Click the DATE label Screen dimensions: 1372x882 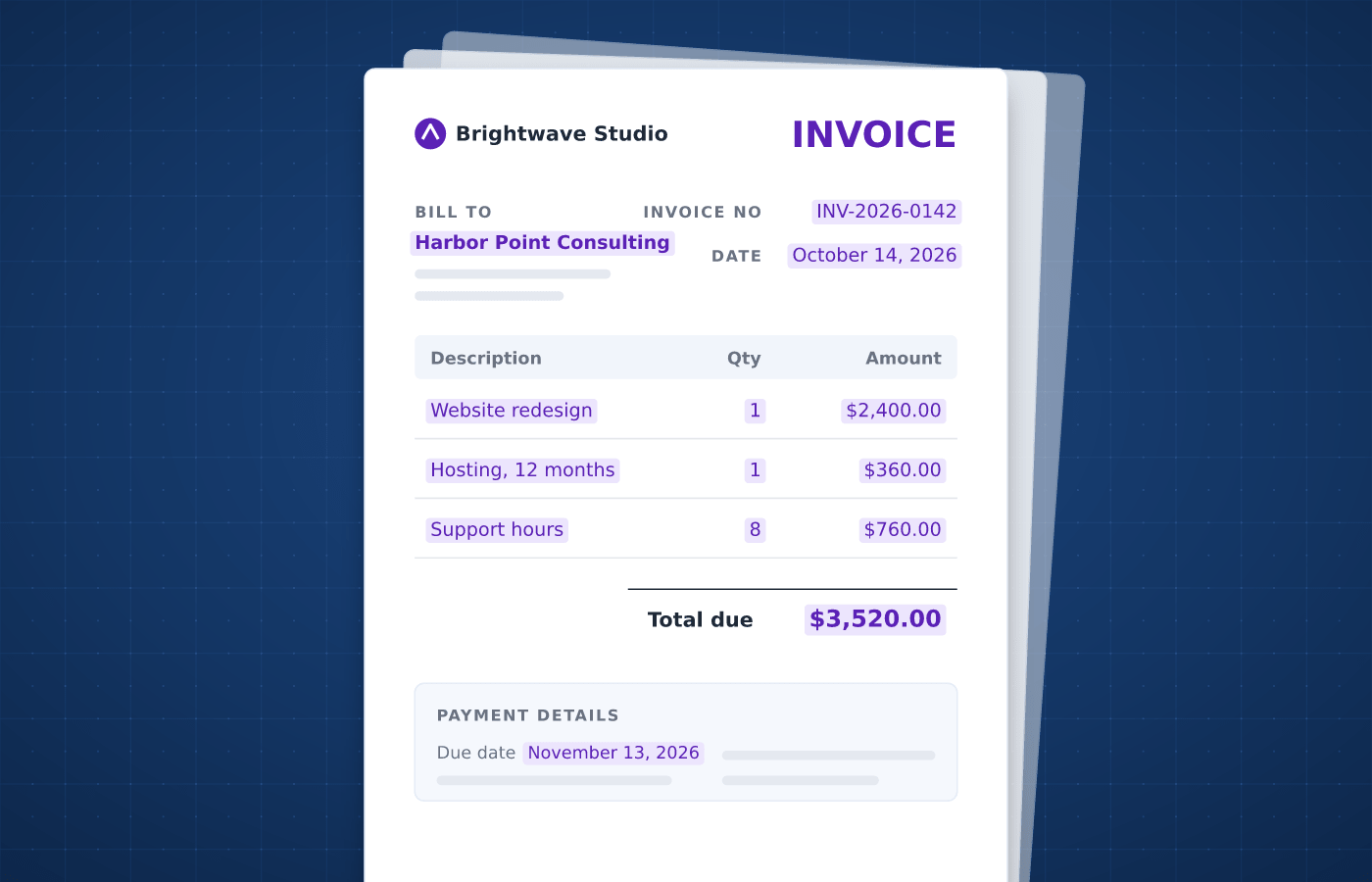coord(736,256)
